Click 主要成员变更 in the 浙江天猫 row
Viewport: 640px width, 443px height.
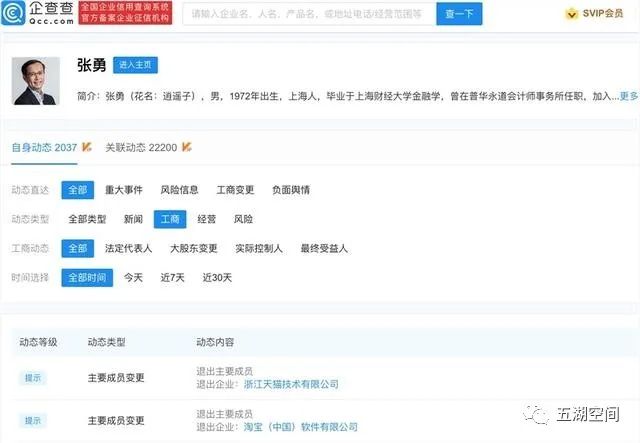coord(116,378)
